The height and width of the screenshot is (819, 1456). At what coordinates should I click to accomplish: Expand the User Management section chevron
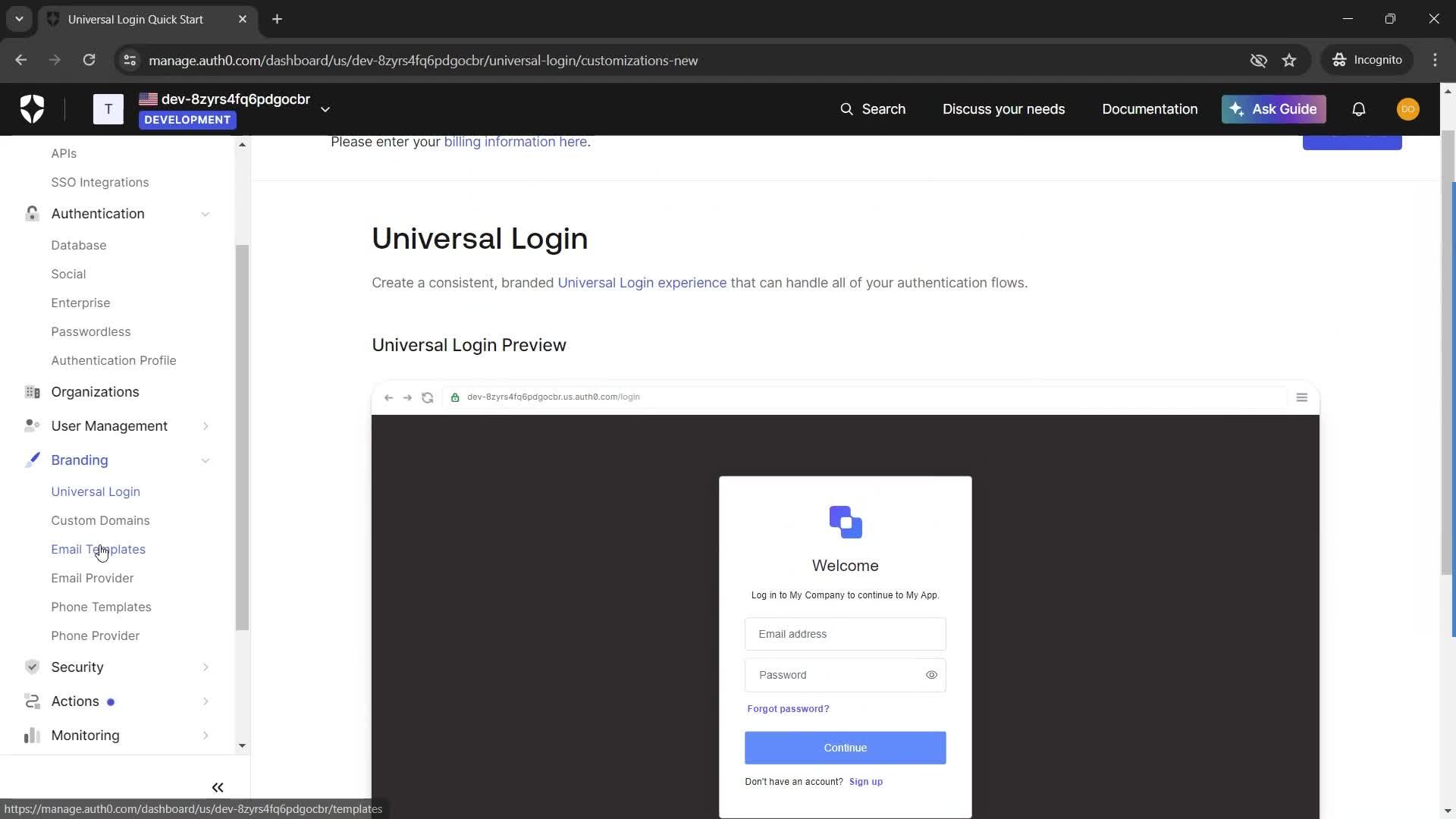click(x=206, y=426)
